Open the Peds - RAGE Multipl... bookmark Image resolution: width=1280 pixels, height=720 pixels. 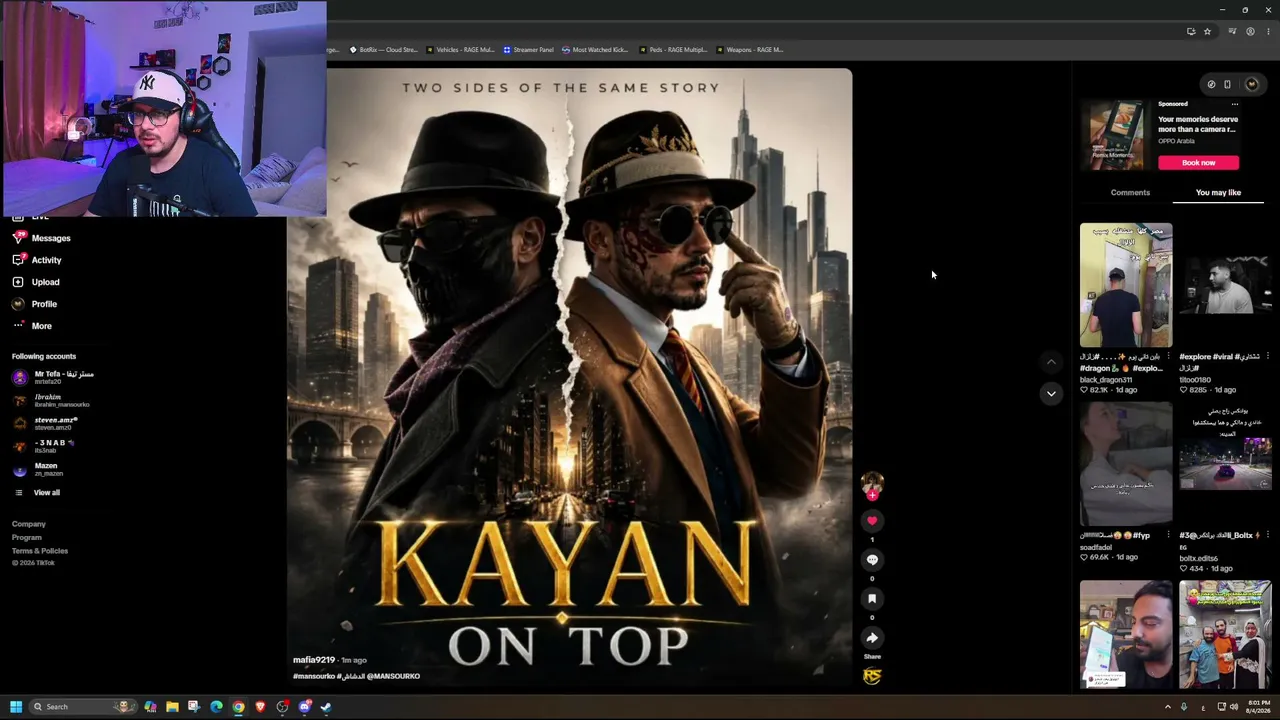point(672,49)
